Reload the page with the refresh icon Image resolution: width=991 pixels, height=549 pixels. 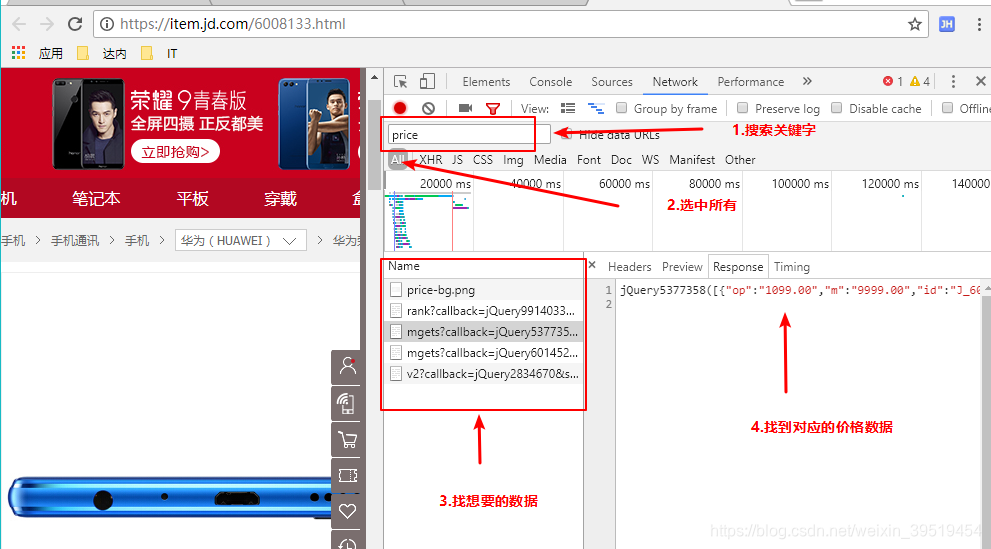75,24
